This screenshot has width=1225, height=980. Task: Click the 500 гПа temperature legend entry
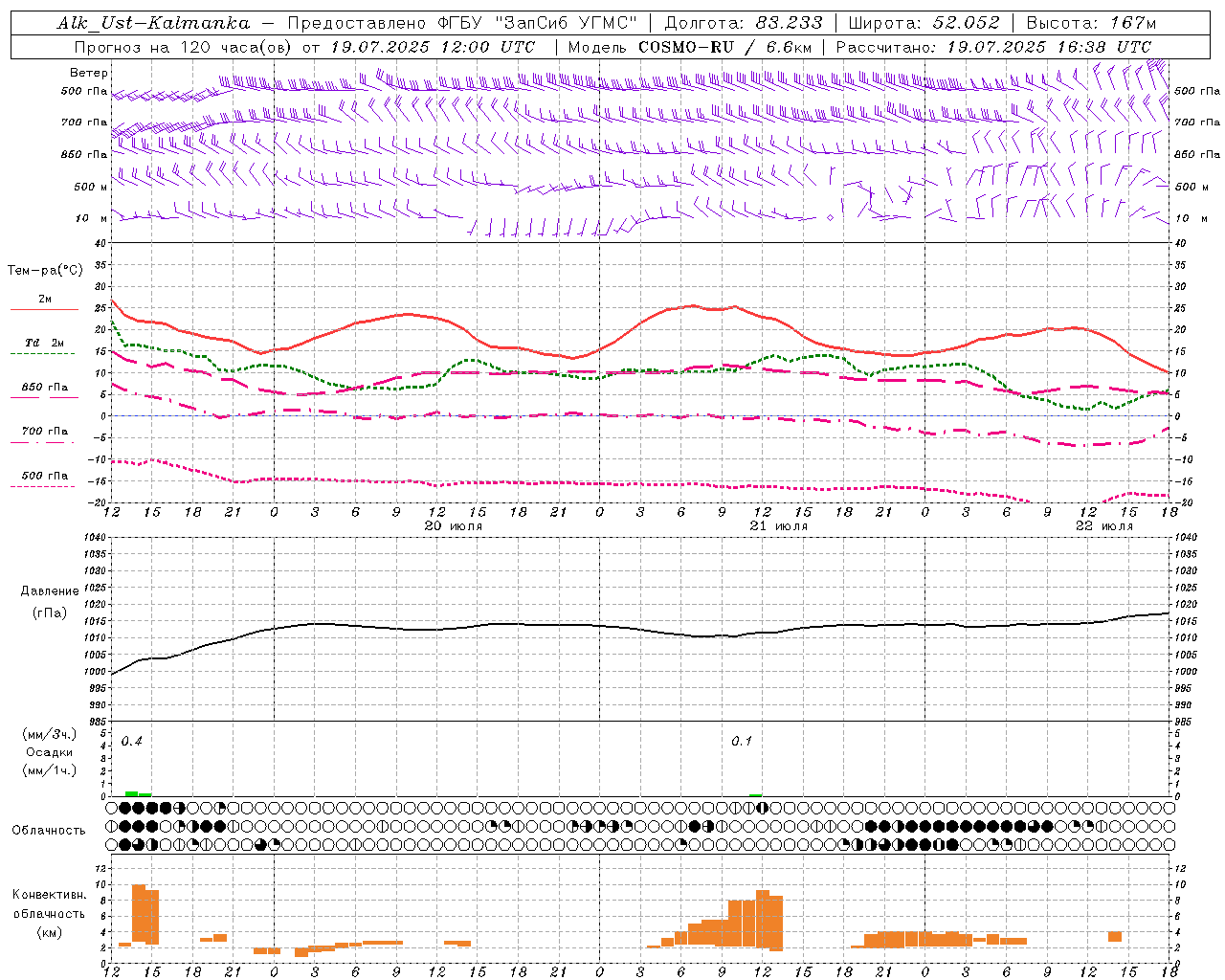pos(44,479)
